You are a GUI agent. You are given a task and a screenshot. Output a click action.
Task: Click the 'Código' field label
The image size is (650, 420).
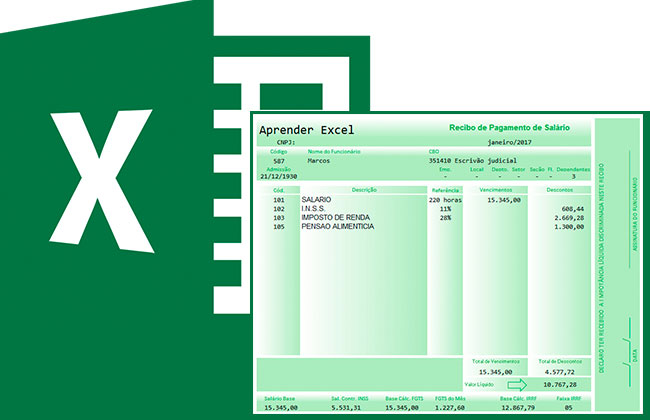tap(279, 152)
